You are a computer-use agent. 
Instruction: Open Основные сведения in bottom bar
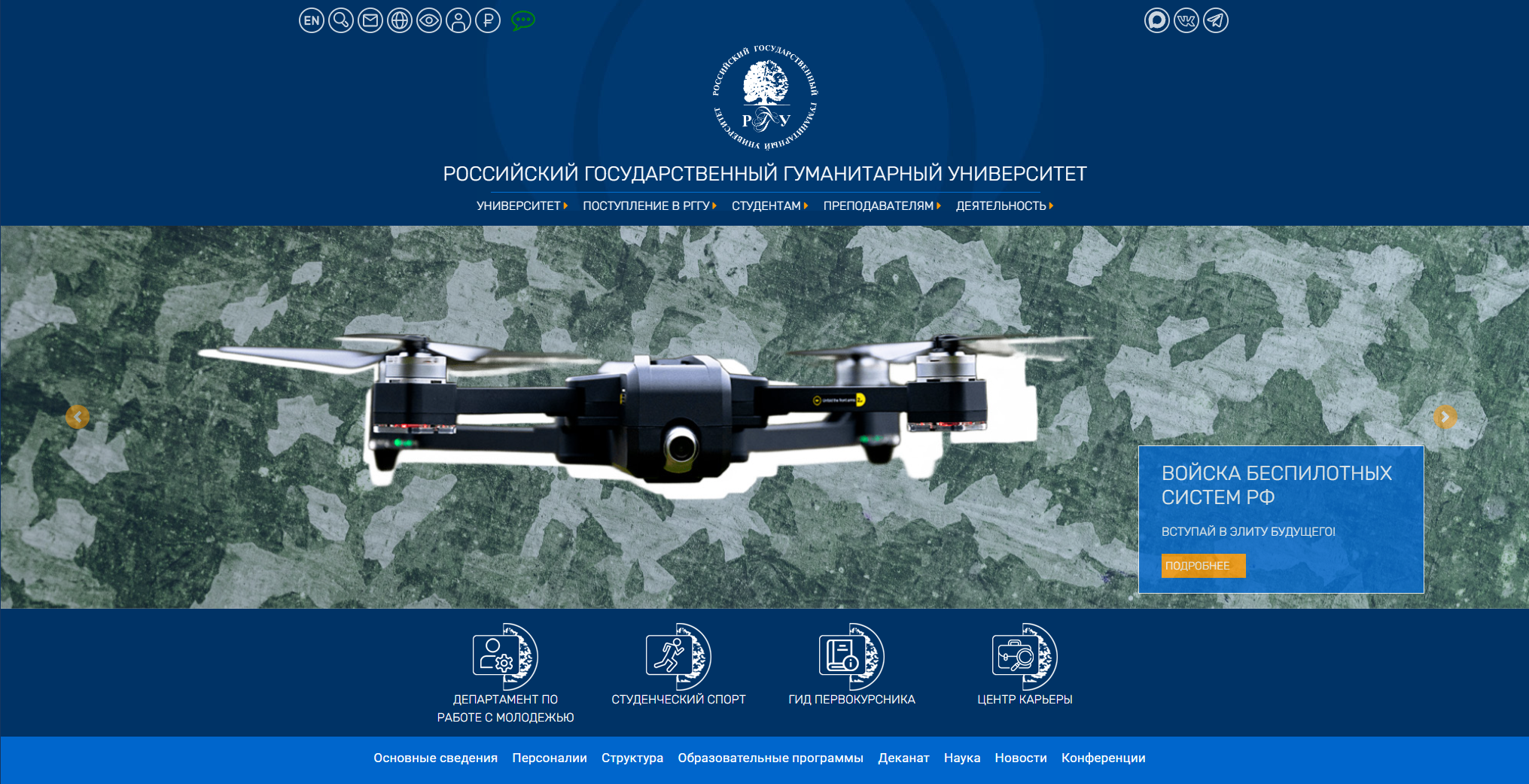(436, 758)
